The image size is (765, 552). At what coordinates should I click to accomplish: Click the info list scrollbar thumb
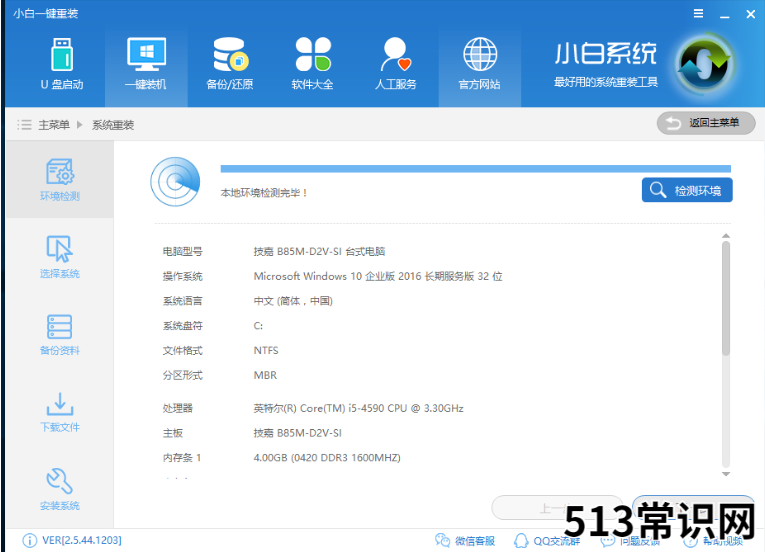726,298
